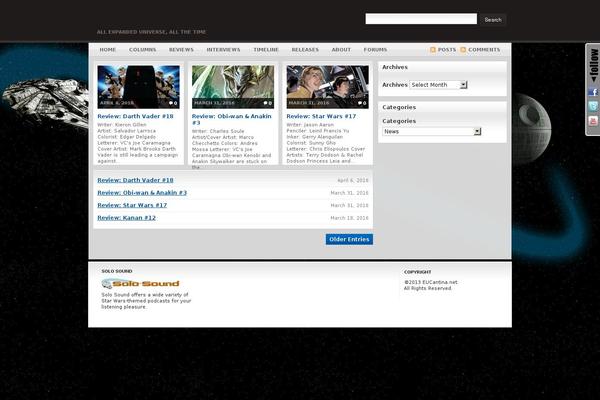Viewport: 600px width, 400px height.
Task: Expand the follow sidebar tab
Action: click(593, 65)
